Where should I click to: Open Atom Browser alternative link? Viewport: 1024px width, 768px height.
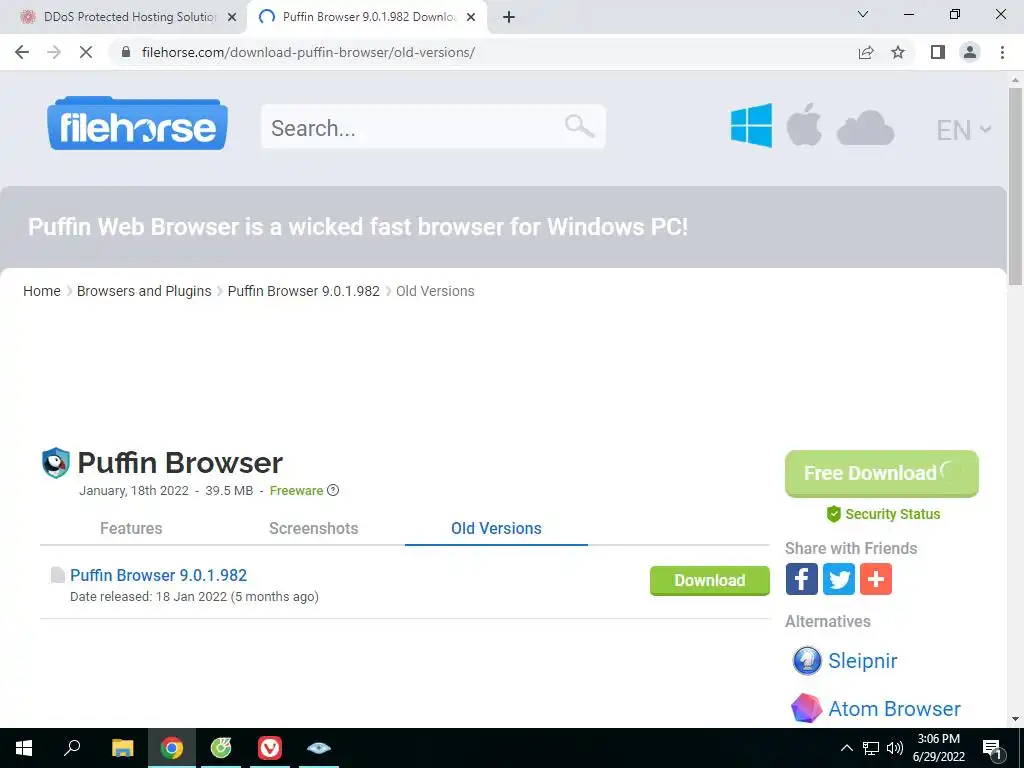click(894, 709)
